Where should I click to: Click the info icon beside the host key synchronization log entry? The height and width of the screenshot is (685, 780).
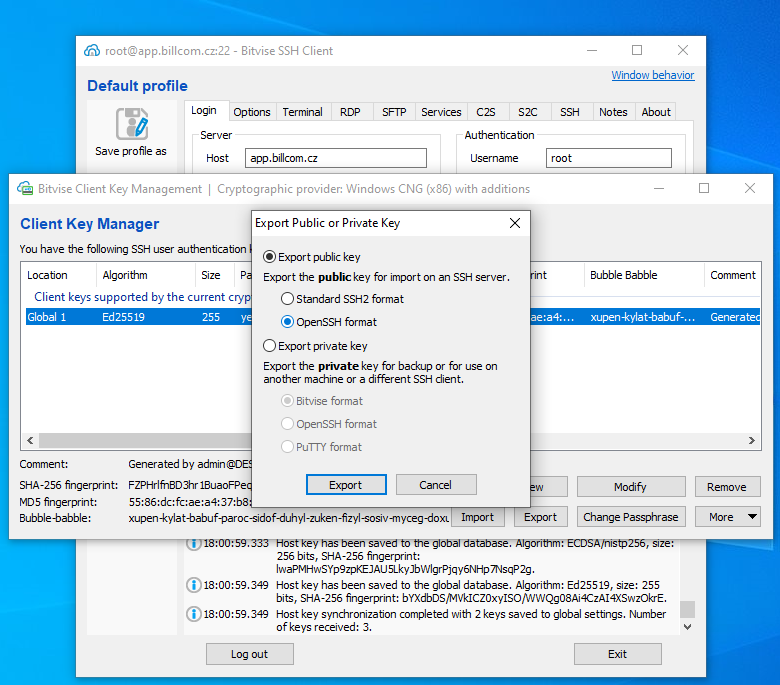pos(194,613)
